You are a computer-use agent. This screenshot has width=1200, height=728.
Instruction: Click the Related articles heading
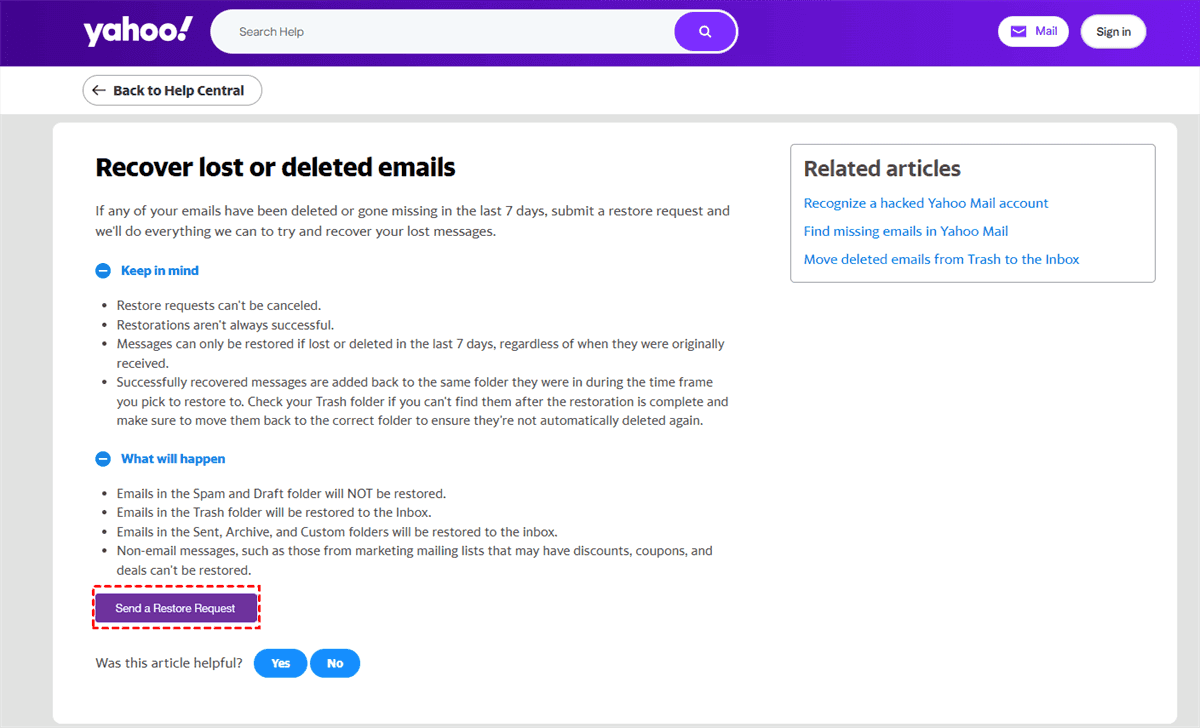[882, 169]
